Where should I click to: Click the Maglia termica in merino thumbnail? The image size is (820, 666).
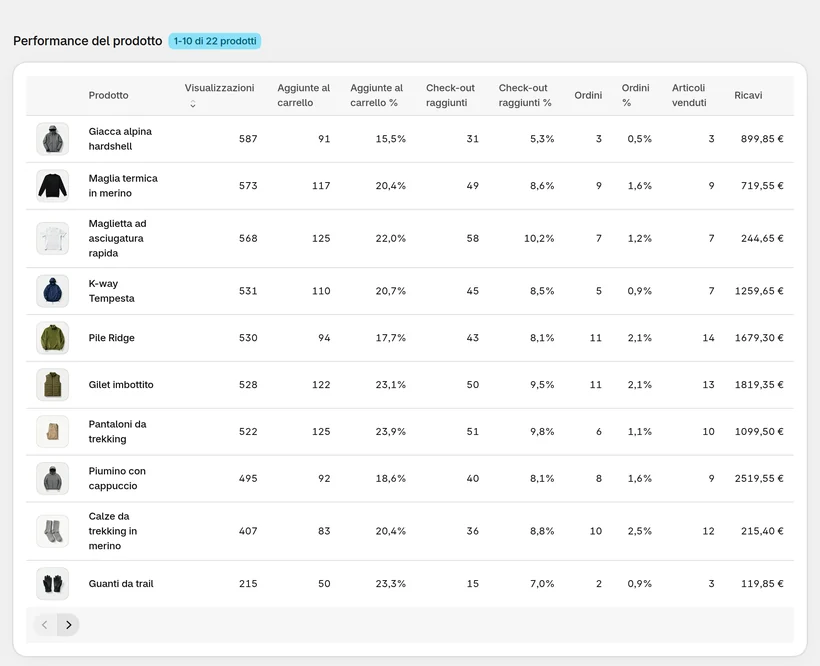(52, 186)
